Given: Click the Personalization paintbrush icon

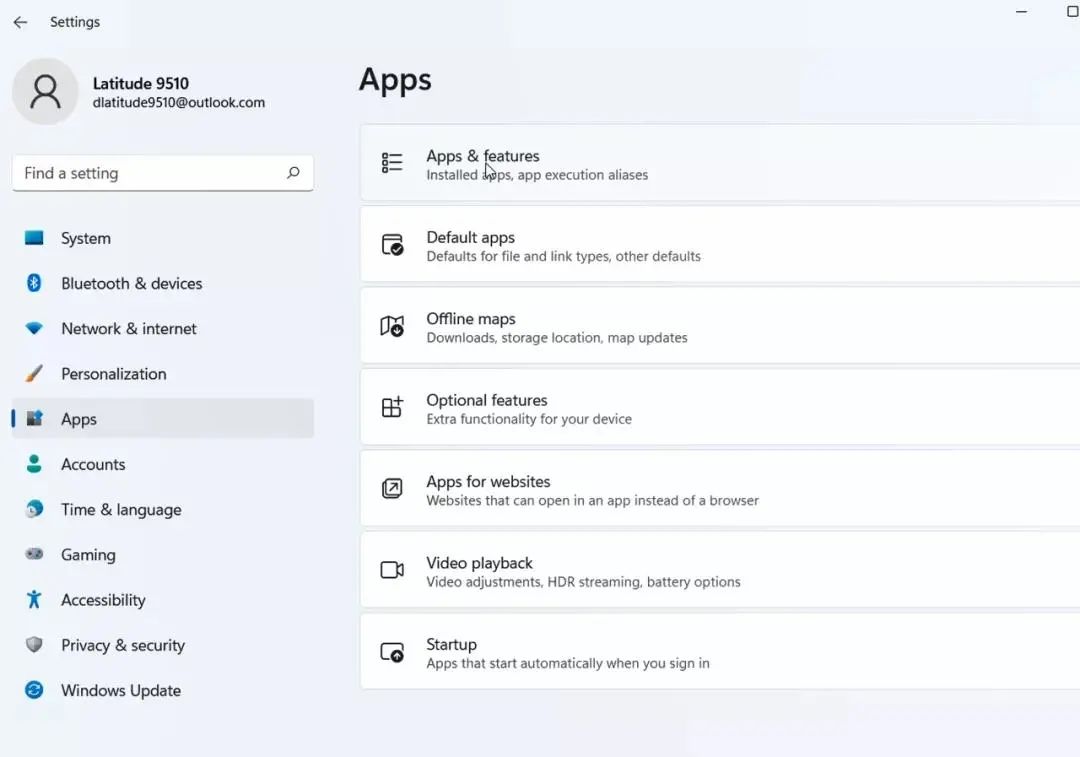Looking at the screenshot, I should 34,373.
